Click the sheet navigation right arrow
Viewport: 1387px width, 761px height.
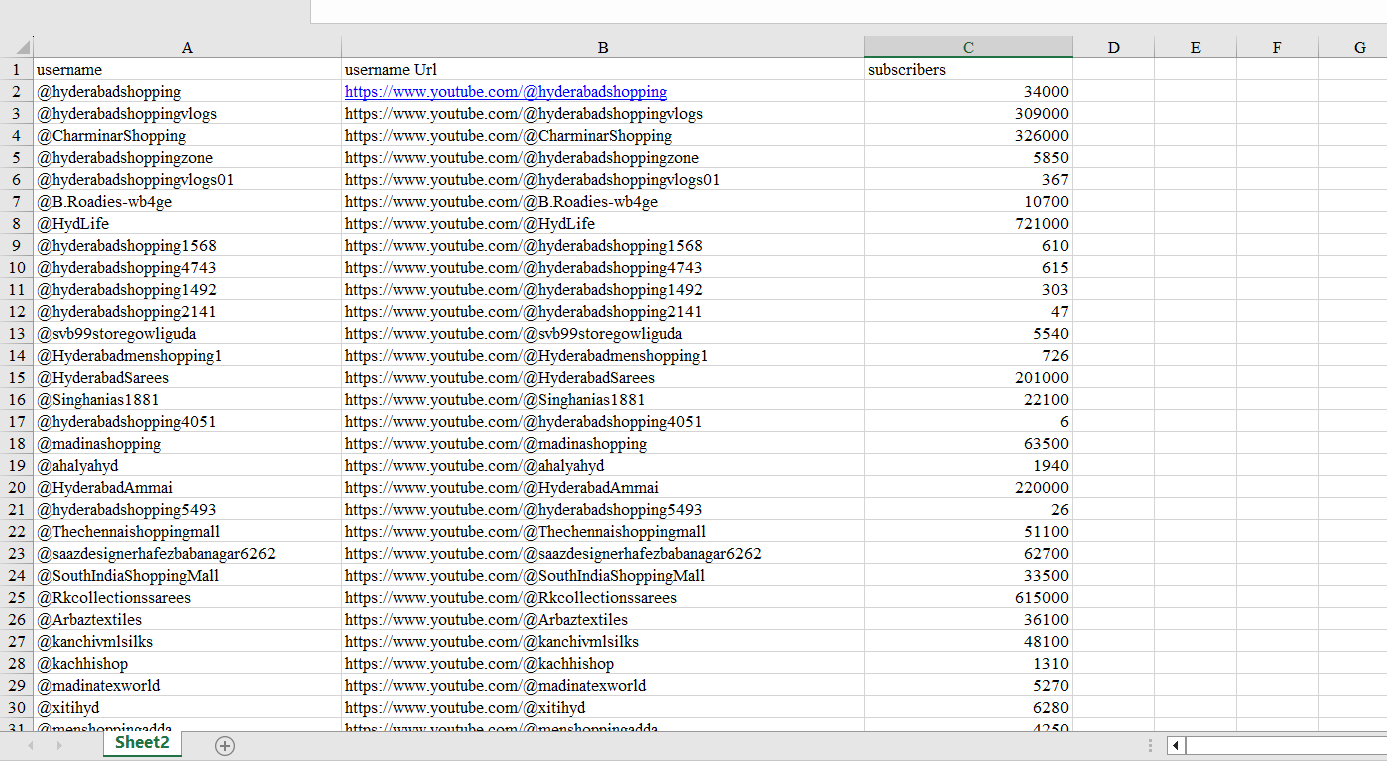coord(60,745)
